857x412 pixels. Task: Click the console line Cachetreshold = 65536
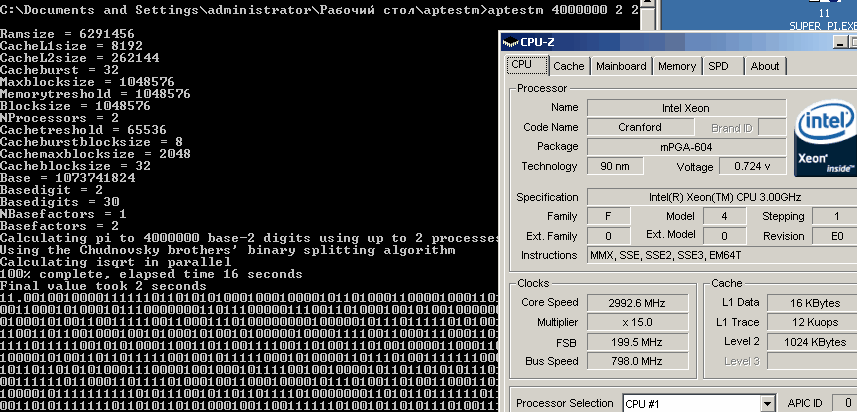coord(84,130)
